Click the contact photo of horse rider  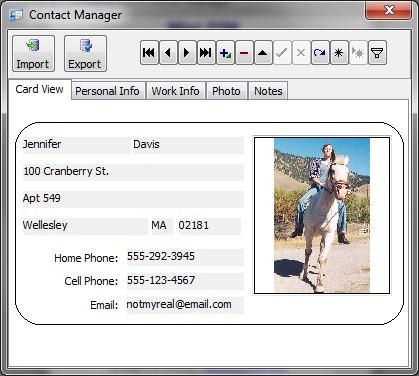pyautogui.click(x=322, y=215)
